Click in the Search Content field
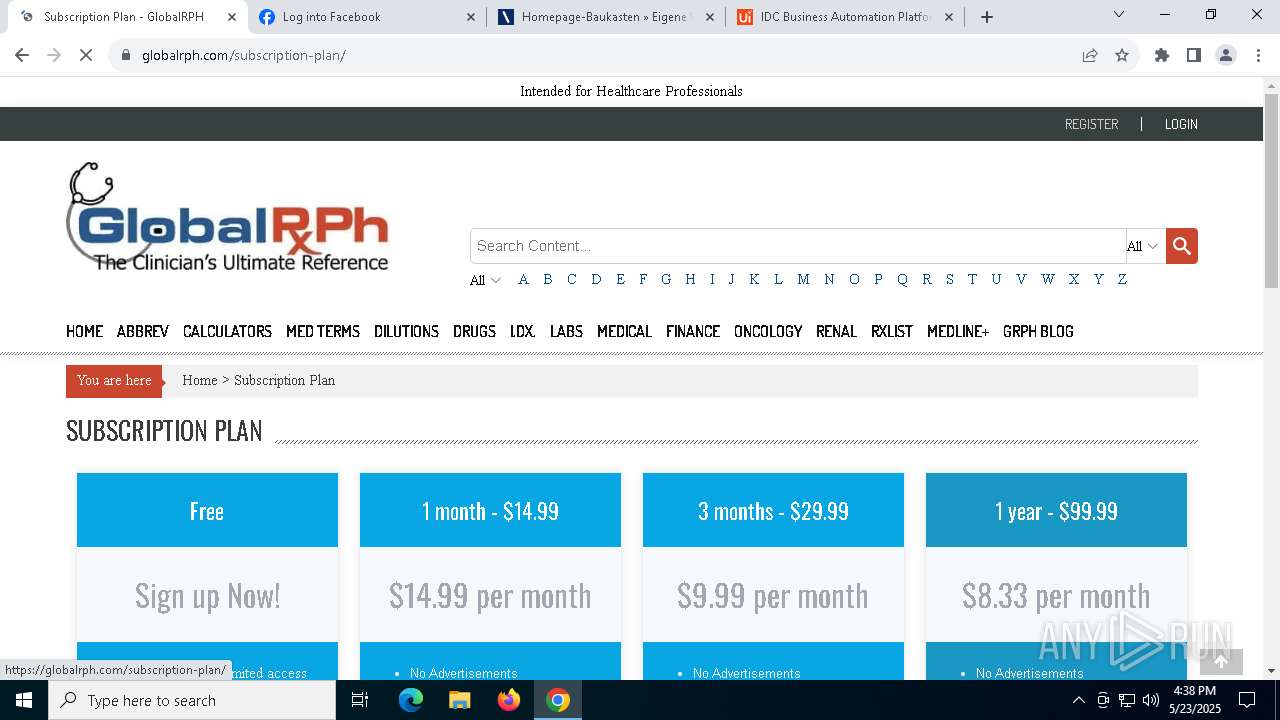 coord(798,246)
